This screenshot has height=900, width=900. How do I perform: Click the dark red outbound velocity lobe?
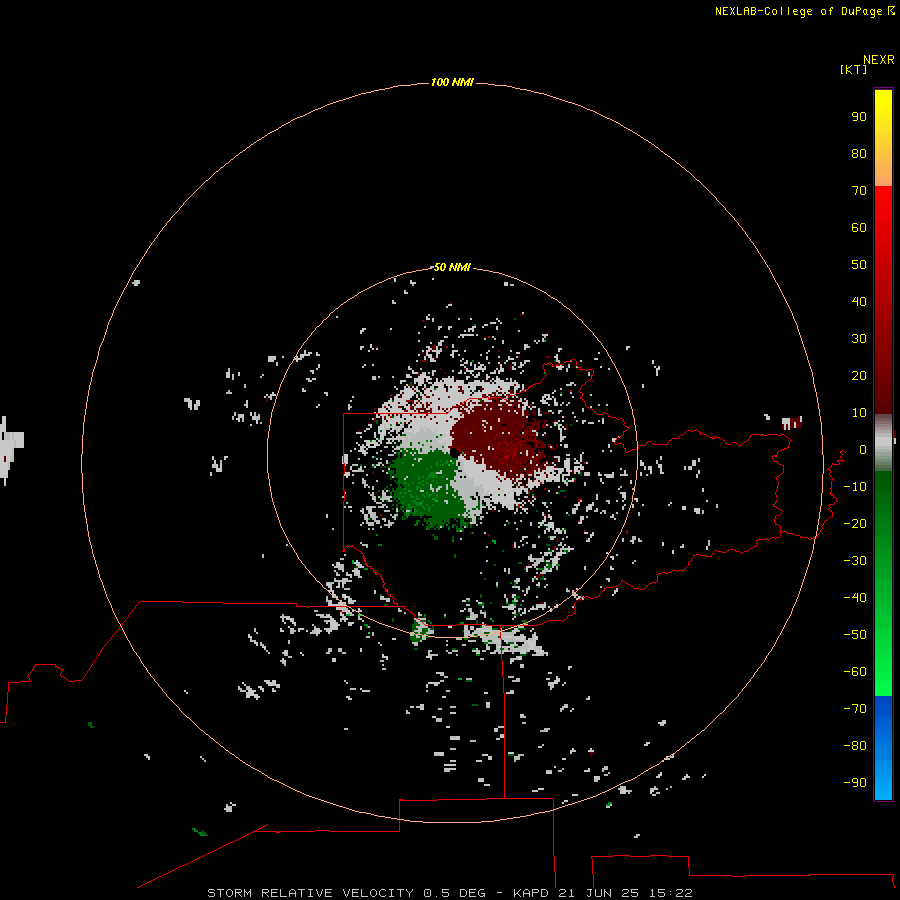499,439
